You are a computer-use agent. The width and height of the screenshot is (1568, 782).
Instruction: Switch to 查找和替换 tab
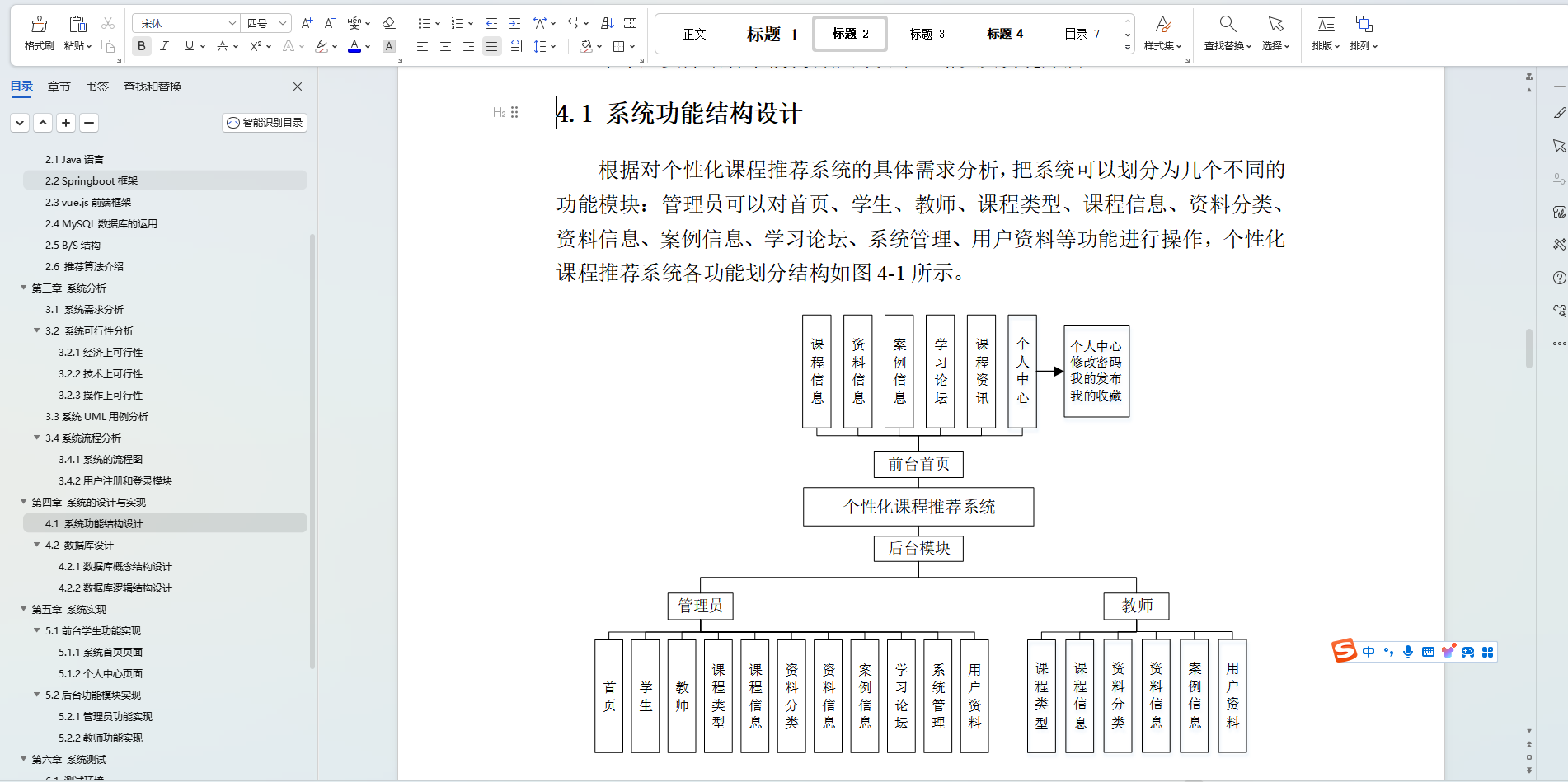click(x=153, y=87)
